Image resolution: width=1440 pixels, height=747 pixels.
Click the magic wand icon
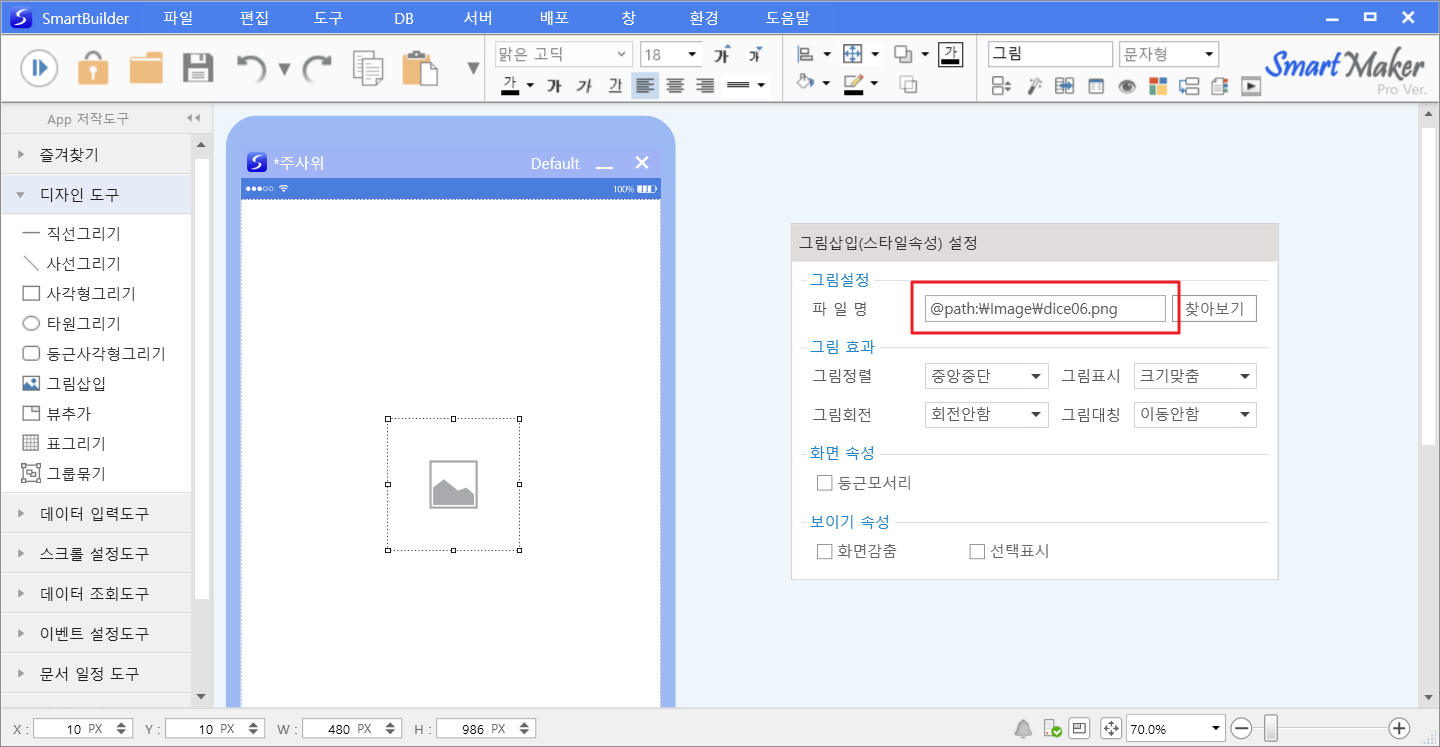click(x=1034, y=86)
